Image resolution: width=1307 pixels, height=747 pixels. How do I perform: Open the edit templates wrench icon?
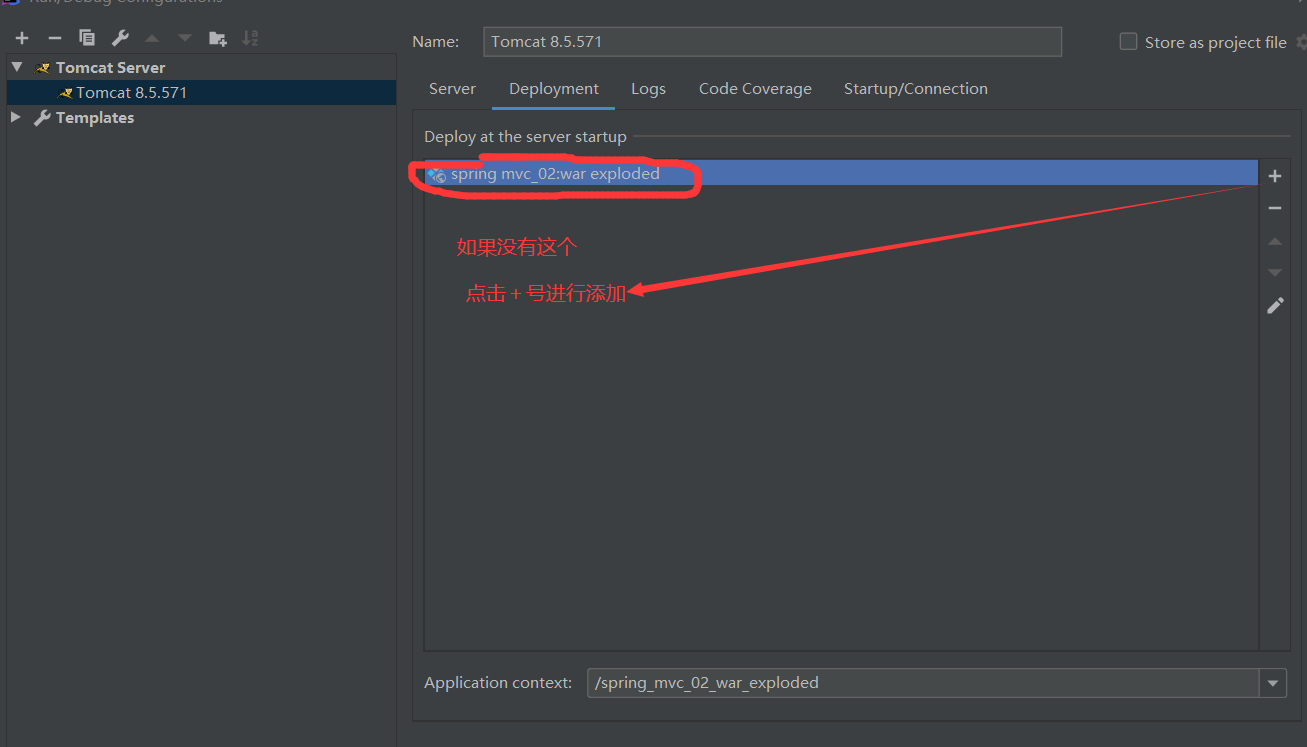[120, 38]
